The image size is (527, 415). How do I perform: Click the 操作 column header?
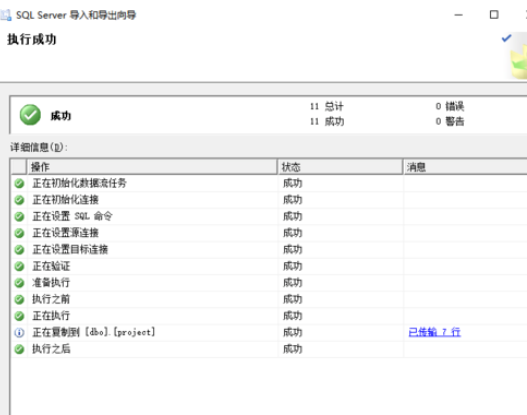tap(152, 167)
